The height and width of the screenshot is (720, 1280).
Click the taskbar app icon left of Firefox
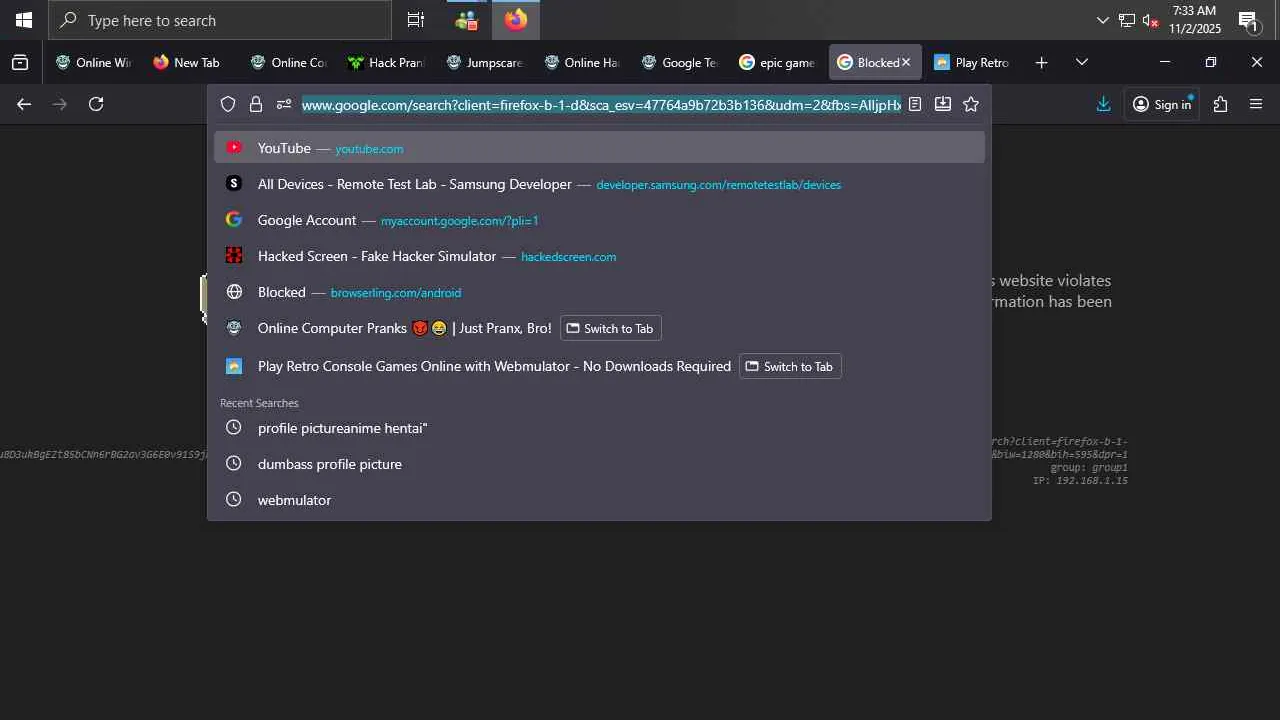pyautogui.click(x=466, y=20)
